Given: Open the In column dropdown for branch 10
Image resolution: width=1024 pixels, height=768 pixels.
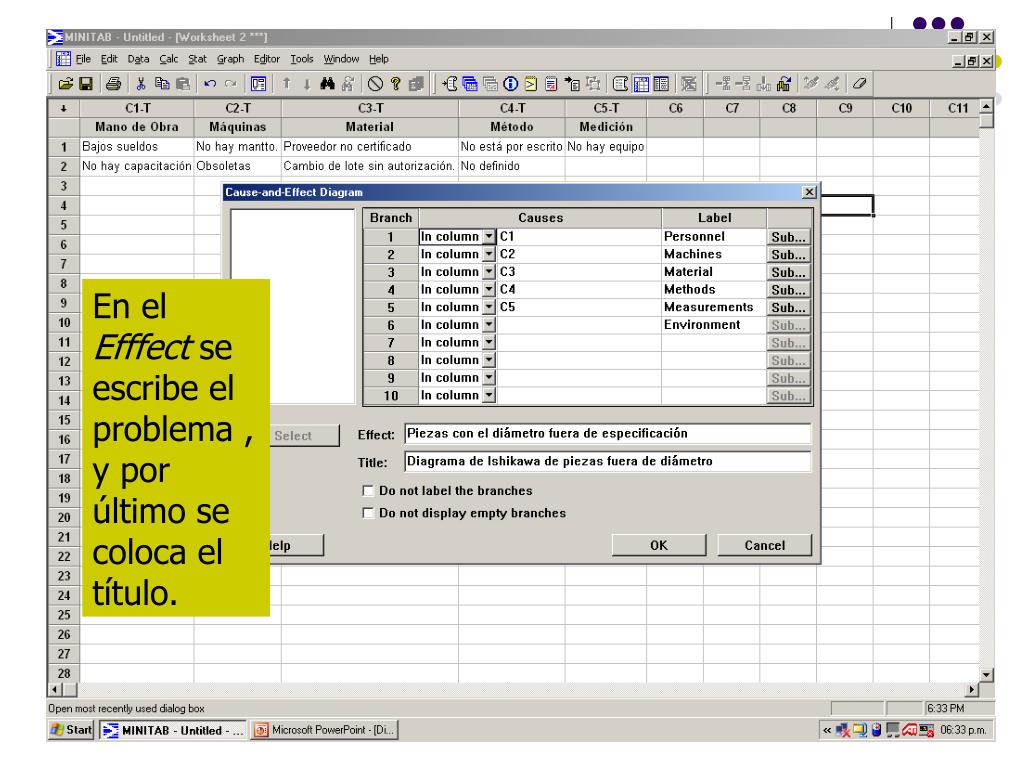Looking at the screenshot, I should tap(489, 395).
